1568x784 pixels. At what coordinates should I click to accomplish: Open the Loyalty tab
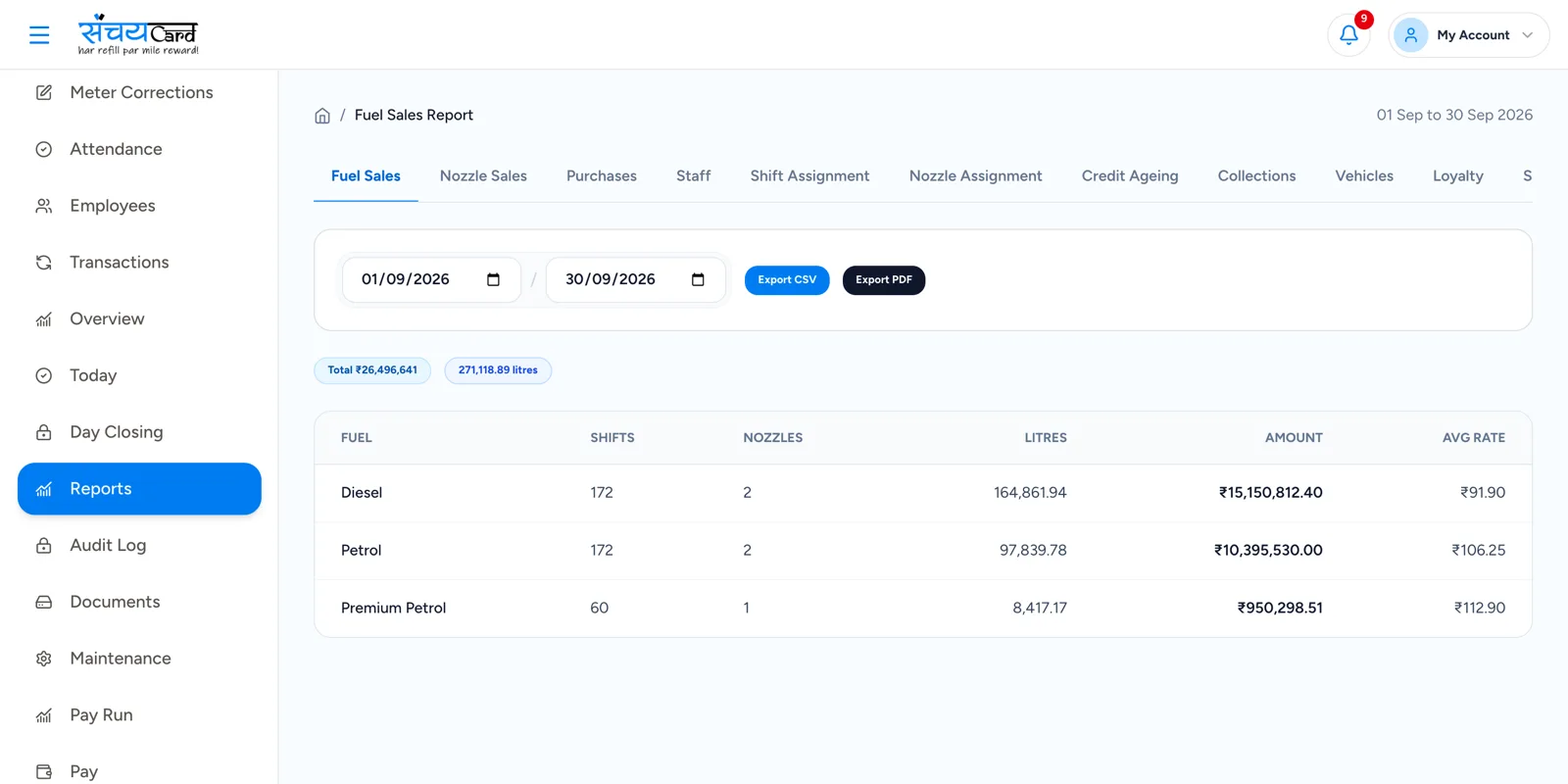(1458, 176)
